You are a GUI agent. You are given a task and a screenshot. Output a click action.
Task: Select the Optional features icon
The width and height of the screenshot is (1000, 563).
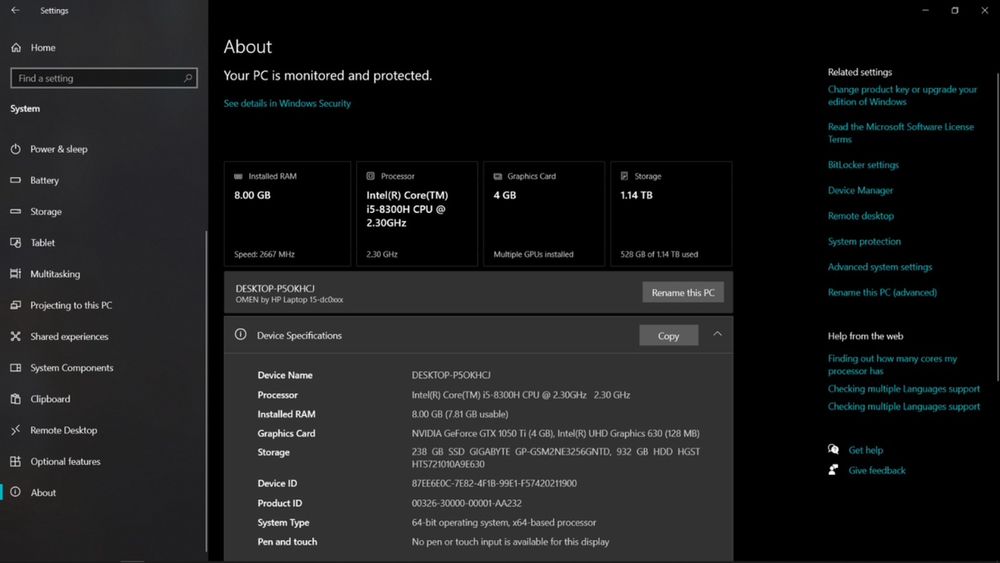[16, 461]
